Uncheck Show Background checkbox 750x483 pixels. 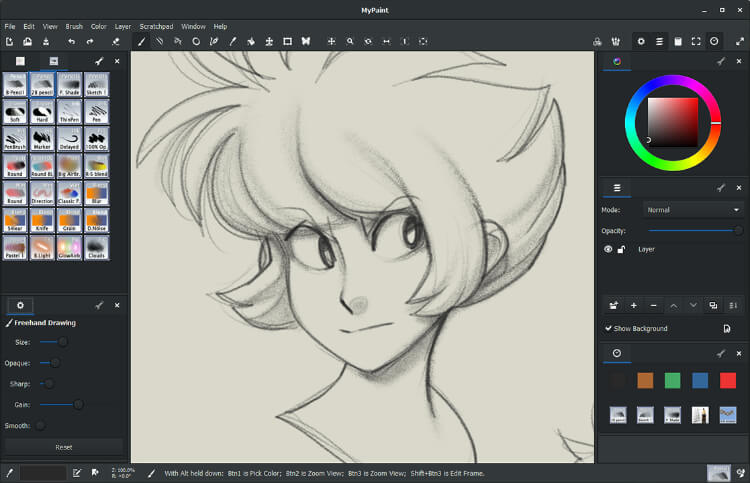609,328
